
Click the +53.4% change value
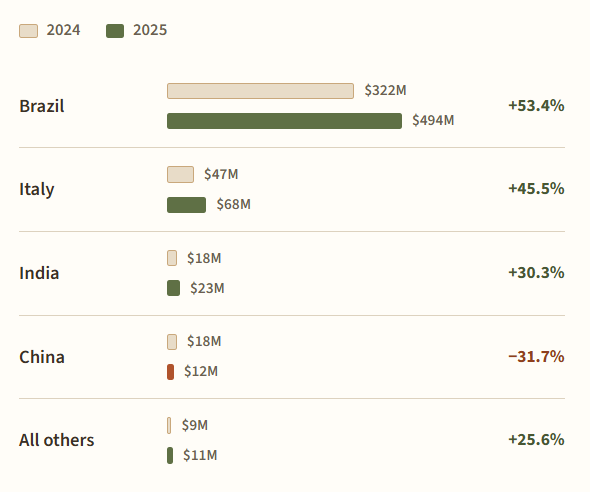tap(536, 106)
